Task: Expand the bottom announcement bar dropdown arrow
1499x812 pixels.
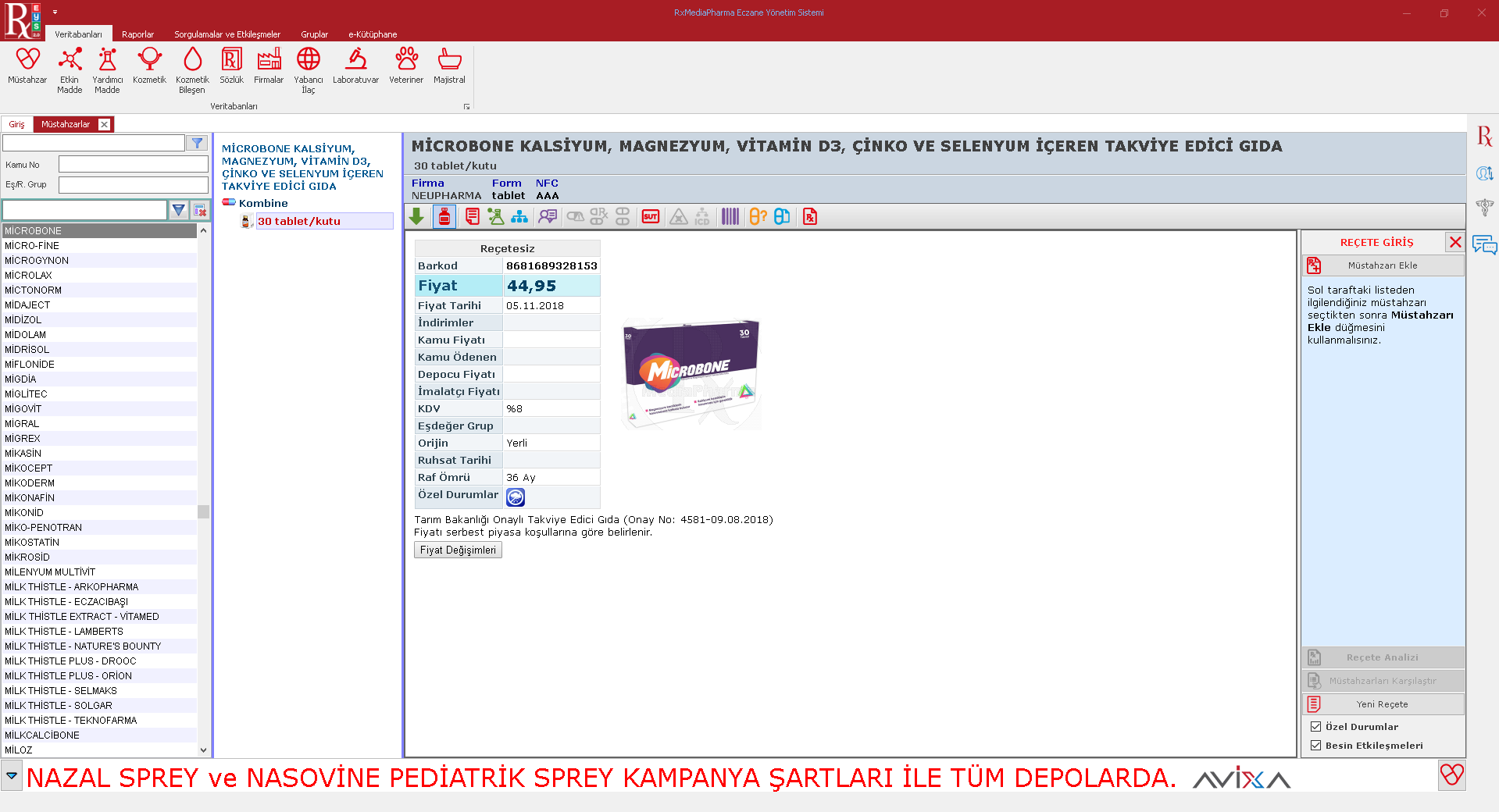Action: [x=12, y=776]
